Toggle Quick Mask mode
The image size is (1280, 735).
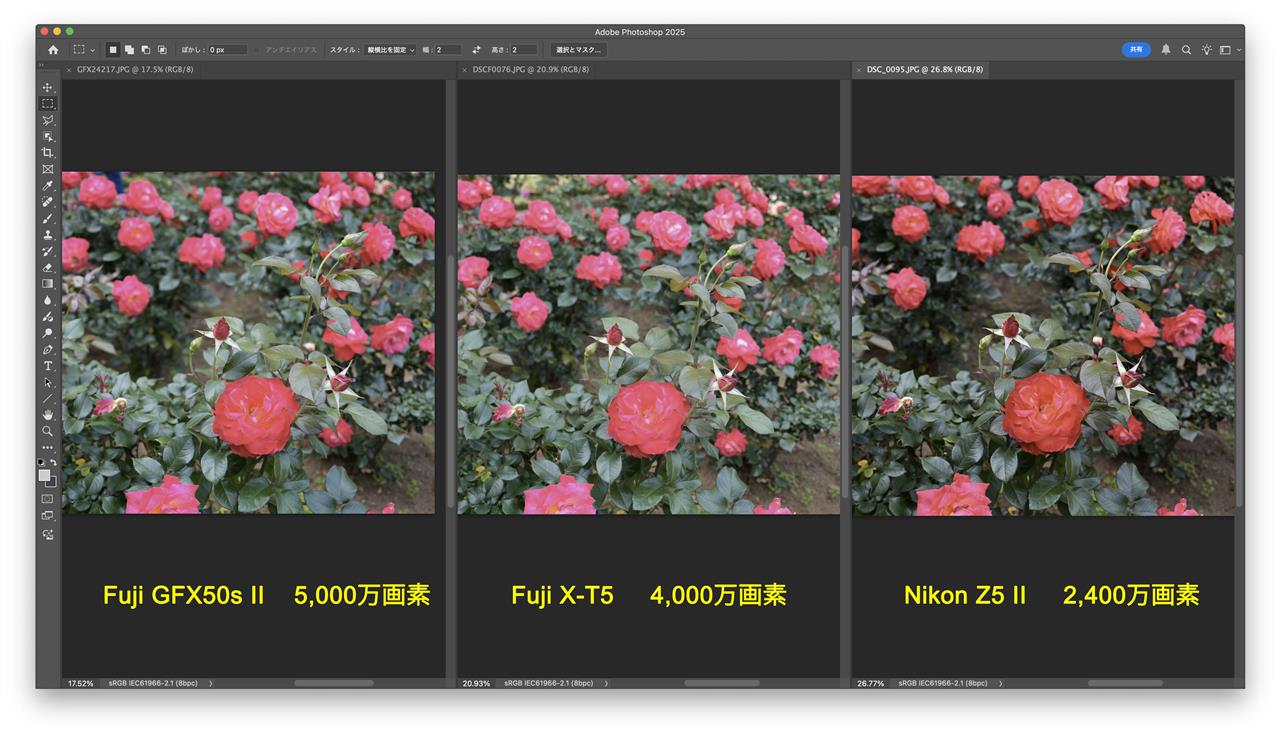pos(47,498)
